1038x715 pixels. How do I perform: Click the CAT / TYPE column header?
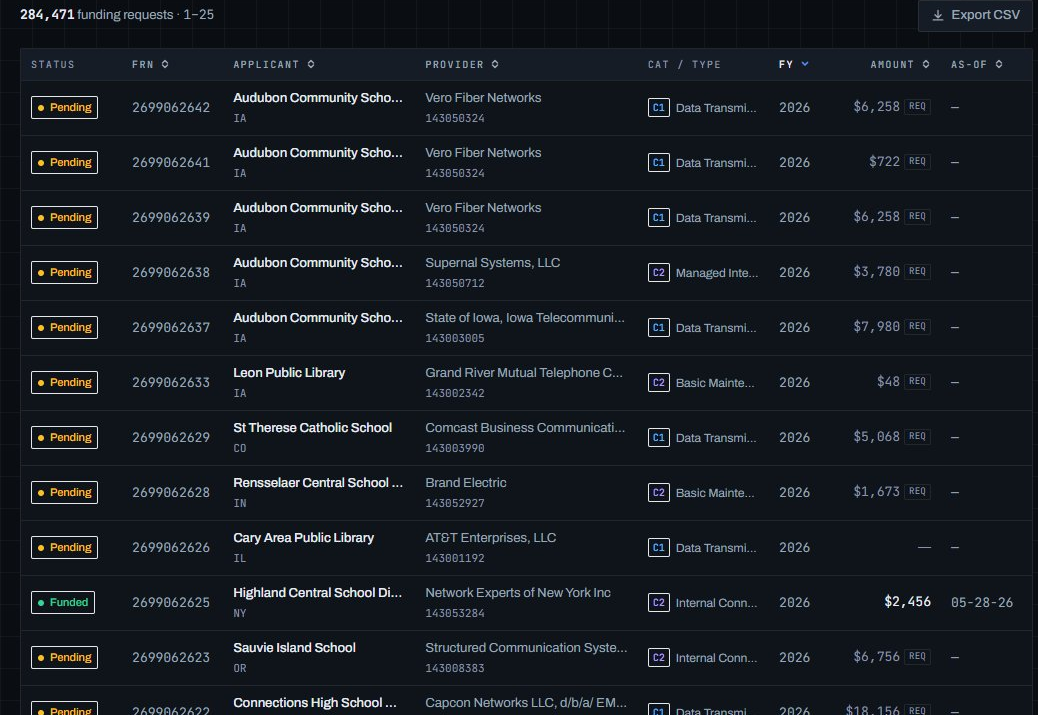684,64
